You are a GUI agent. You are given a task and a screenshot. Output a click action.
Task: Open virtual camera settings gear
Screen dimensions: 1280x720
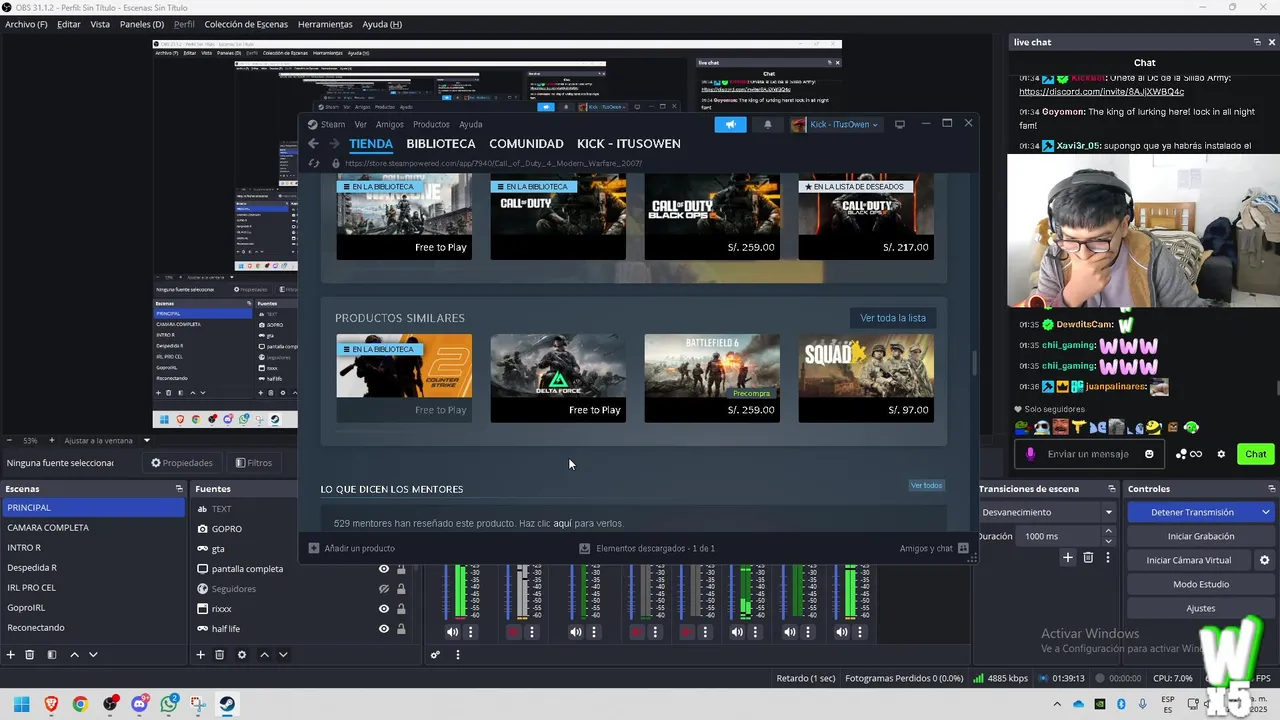pos(1264,560)
